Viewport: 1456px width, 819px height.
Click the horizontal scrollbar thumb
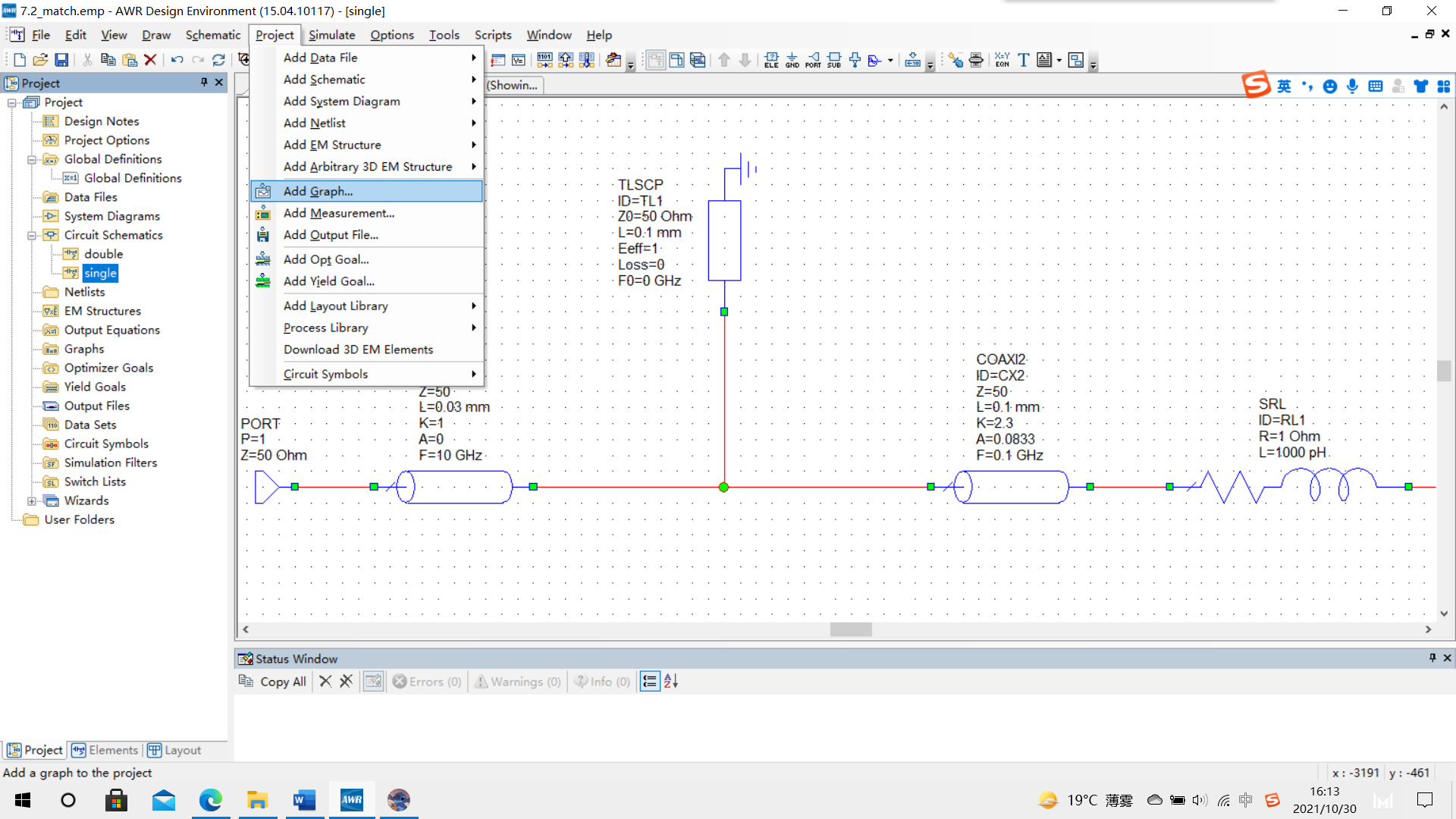click(x=850, y=629)
